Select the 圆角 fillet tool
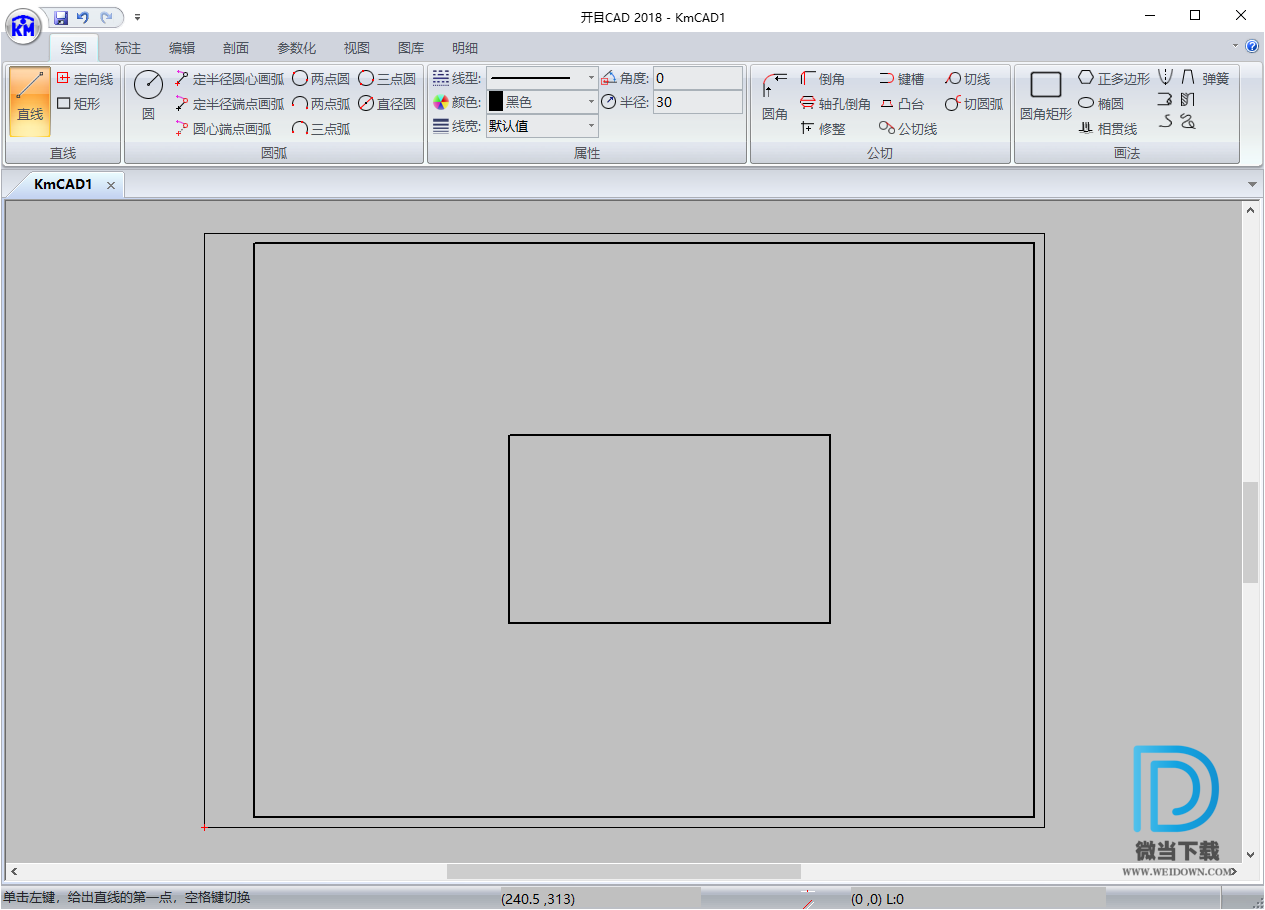Image resolution: width=1265 pixels, height=910 pixels. point(775,96)
